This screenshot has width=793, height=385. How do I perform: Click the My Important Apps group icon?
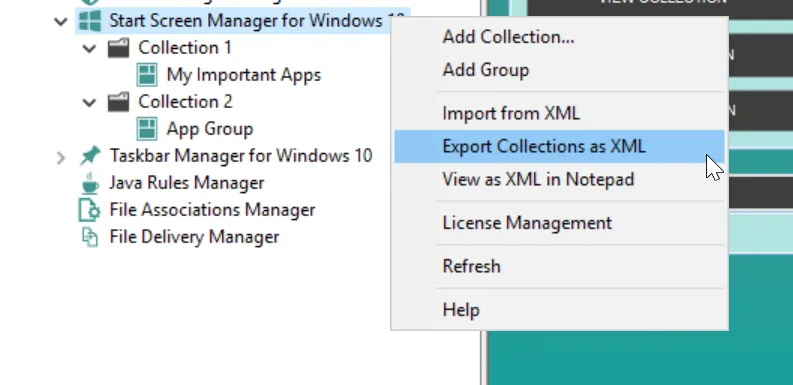[147, 75]
